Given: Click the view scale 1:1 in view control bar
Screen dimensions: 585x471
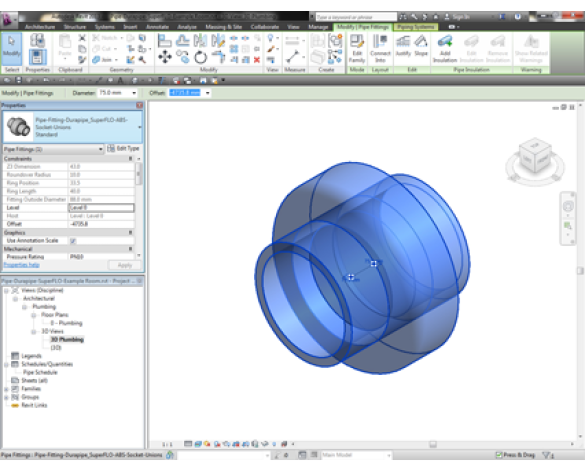Looking at the screenshot, I should click(168, 444).
